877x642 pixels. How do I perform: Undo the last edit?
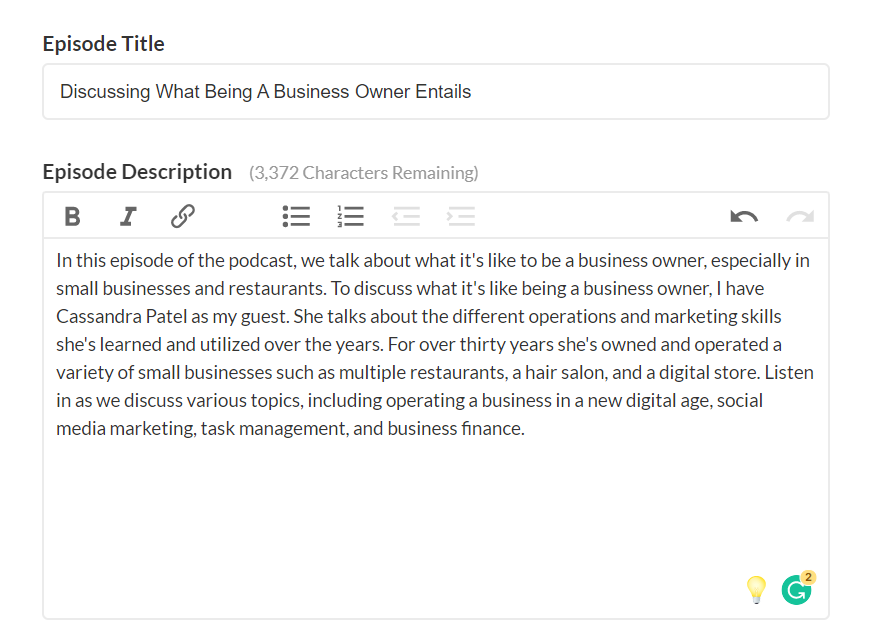click(x=744, y=216)
